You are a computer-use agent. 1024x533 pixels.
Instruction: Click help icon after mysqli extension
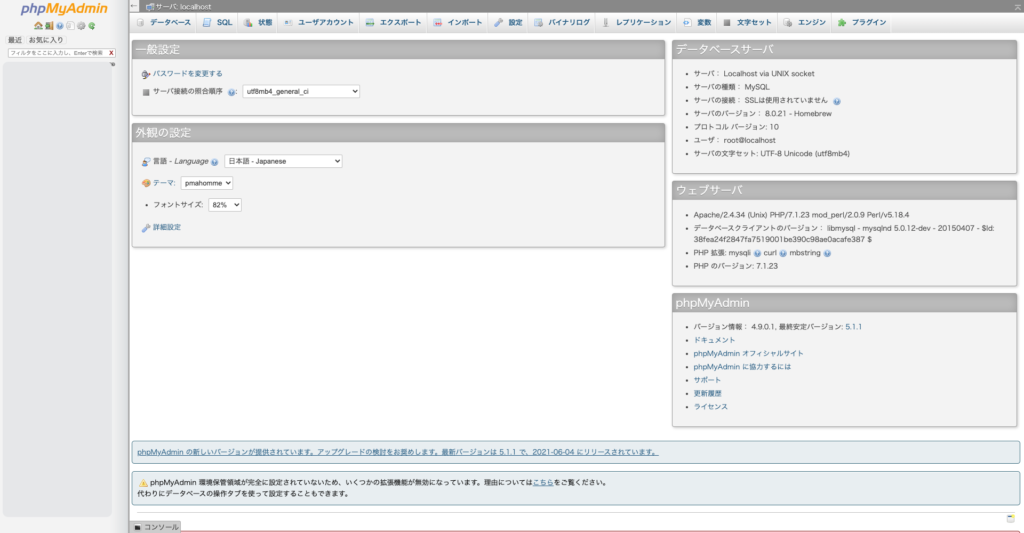coord(757,253)
